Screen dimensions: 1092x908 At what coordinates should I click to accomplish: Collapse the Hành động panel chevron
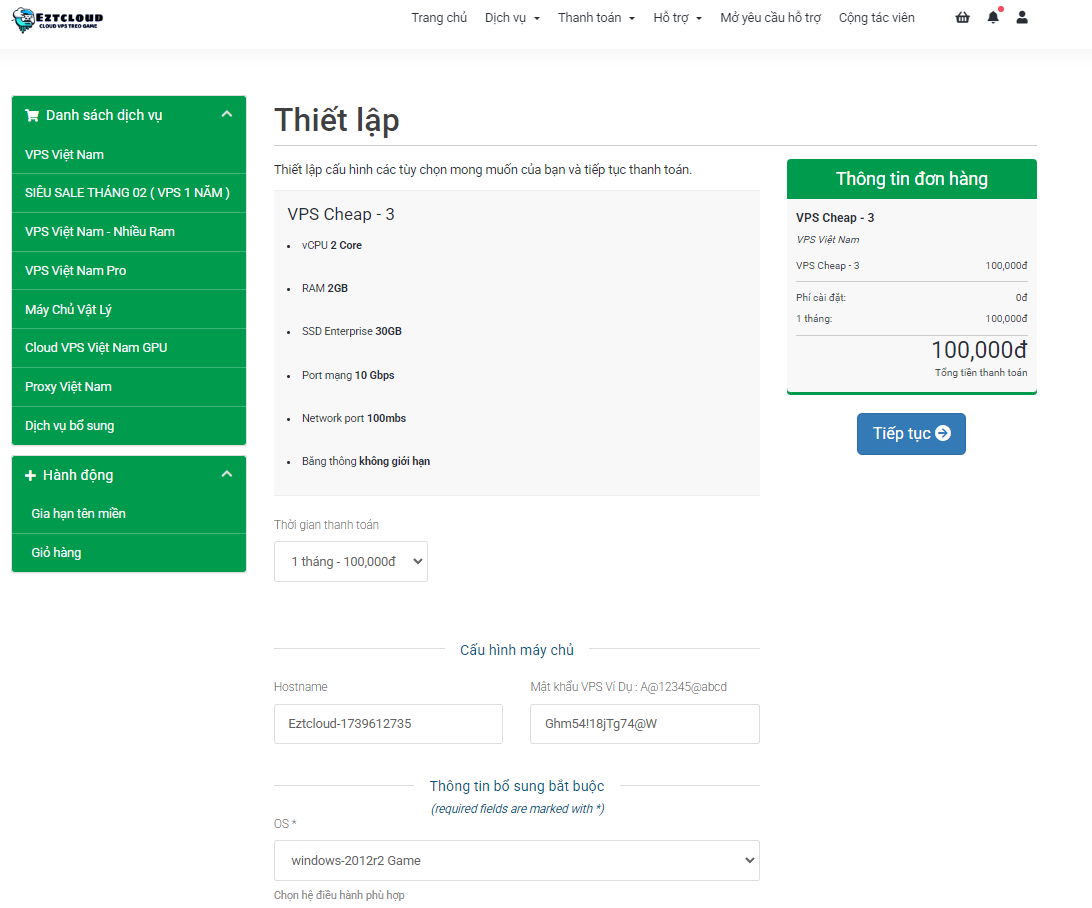tap(226, 474)
